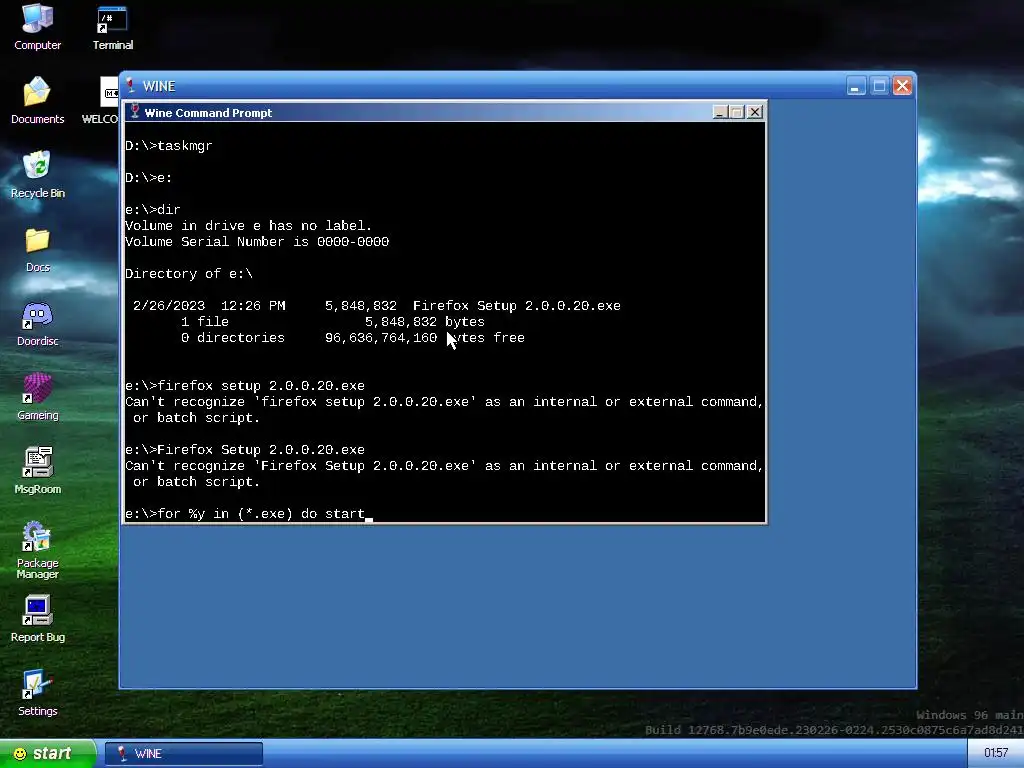Click the 'e:\>dir' command line
This screenshot has height=768, width=1024.
(x=152, y=210)
